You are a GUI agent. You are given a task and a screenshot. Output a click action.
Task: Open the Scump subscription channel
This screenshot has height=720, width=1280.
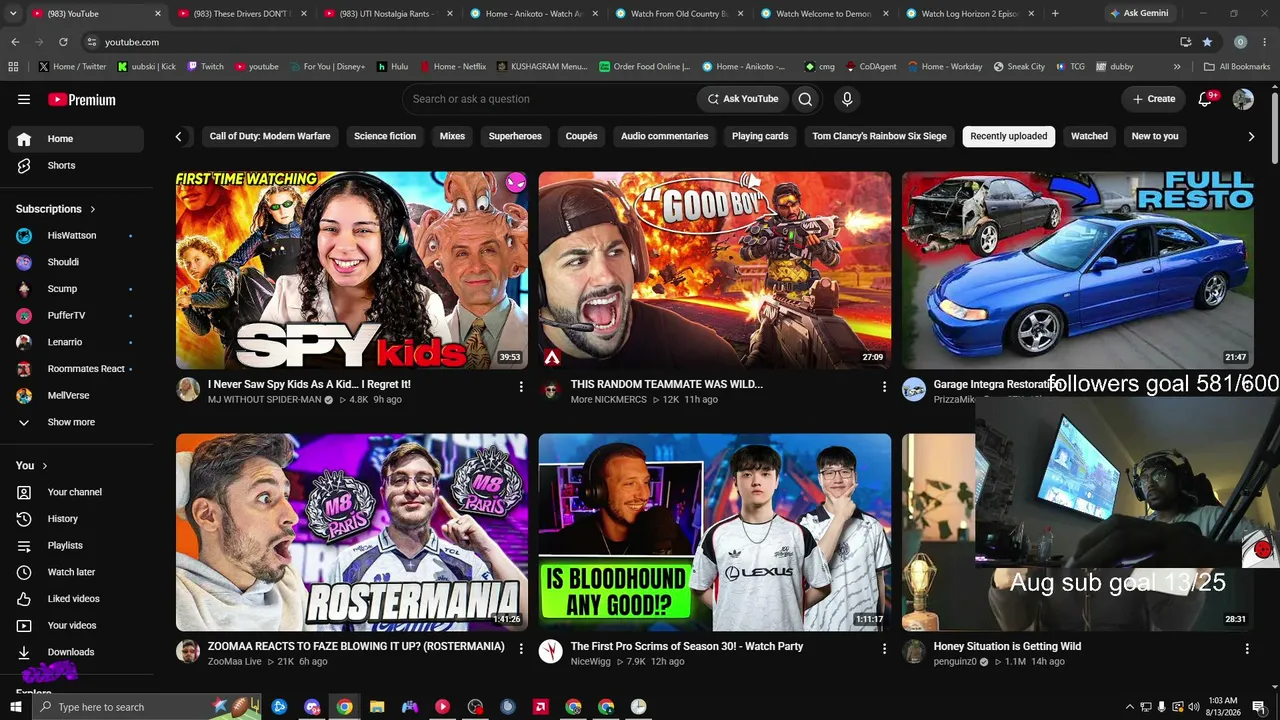pos(76,289)
